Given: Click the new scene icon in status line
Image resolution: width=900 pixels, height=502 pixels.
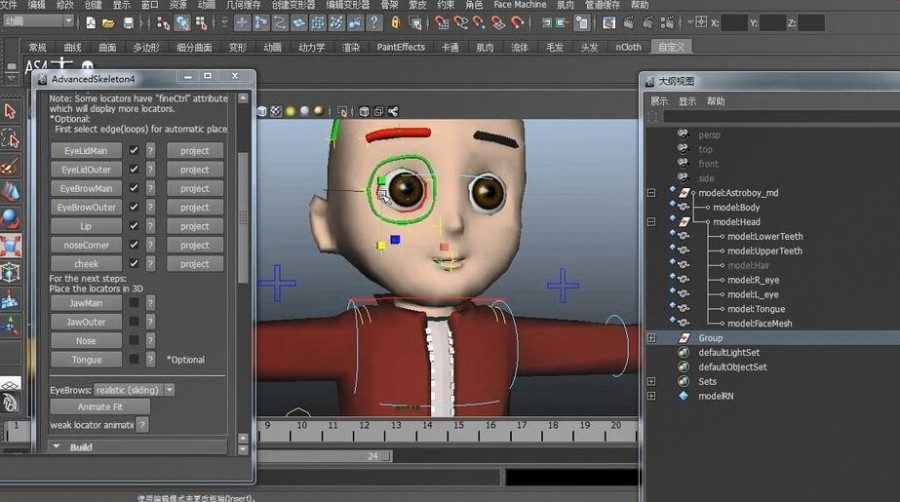Looking at the screenshot, I should (x=91, y=22).
